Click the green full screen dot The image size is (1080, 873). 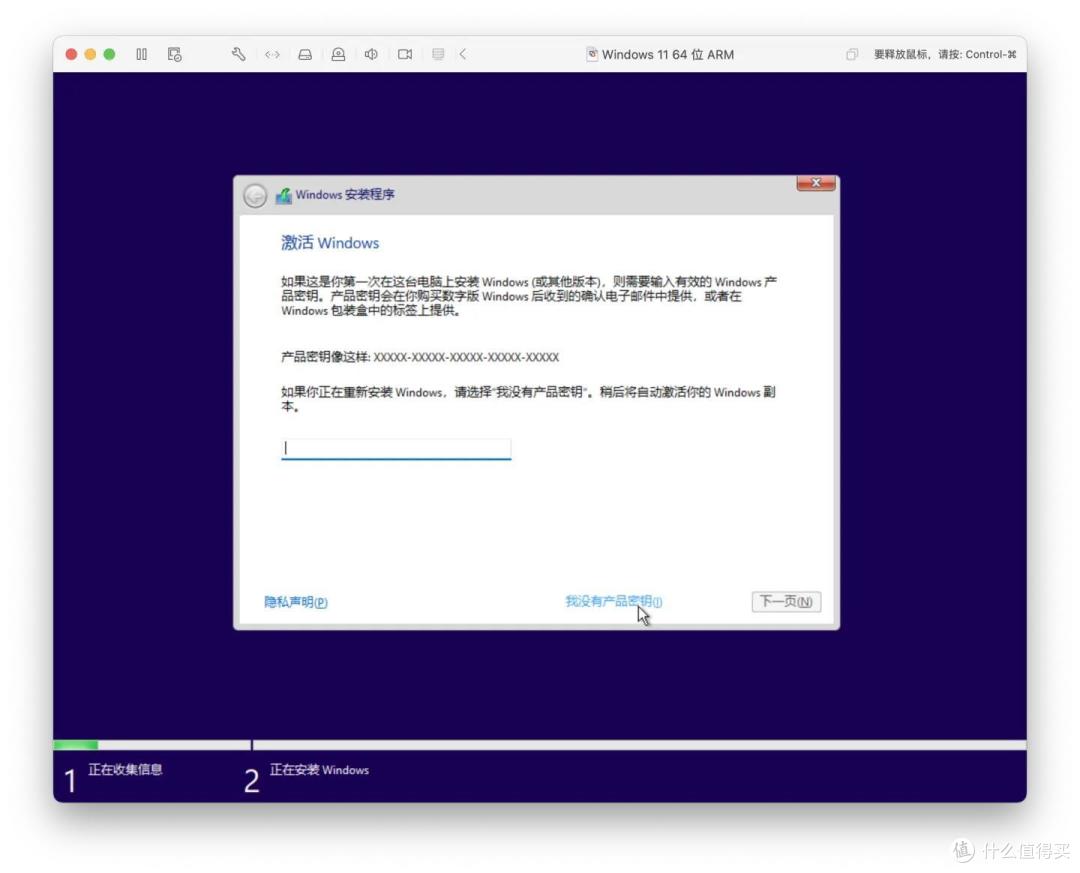[110, 54]
